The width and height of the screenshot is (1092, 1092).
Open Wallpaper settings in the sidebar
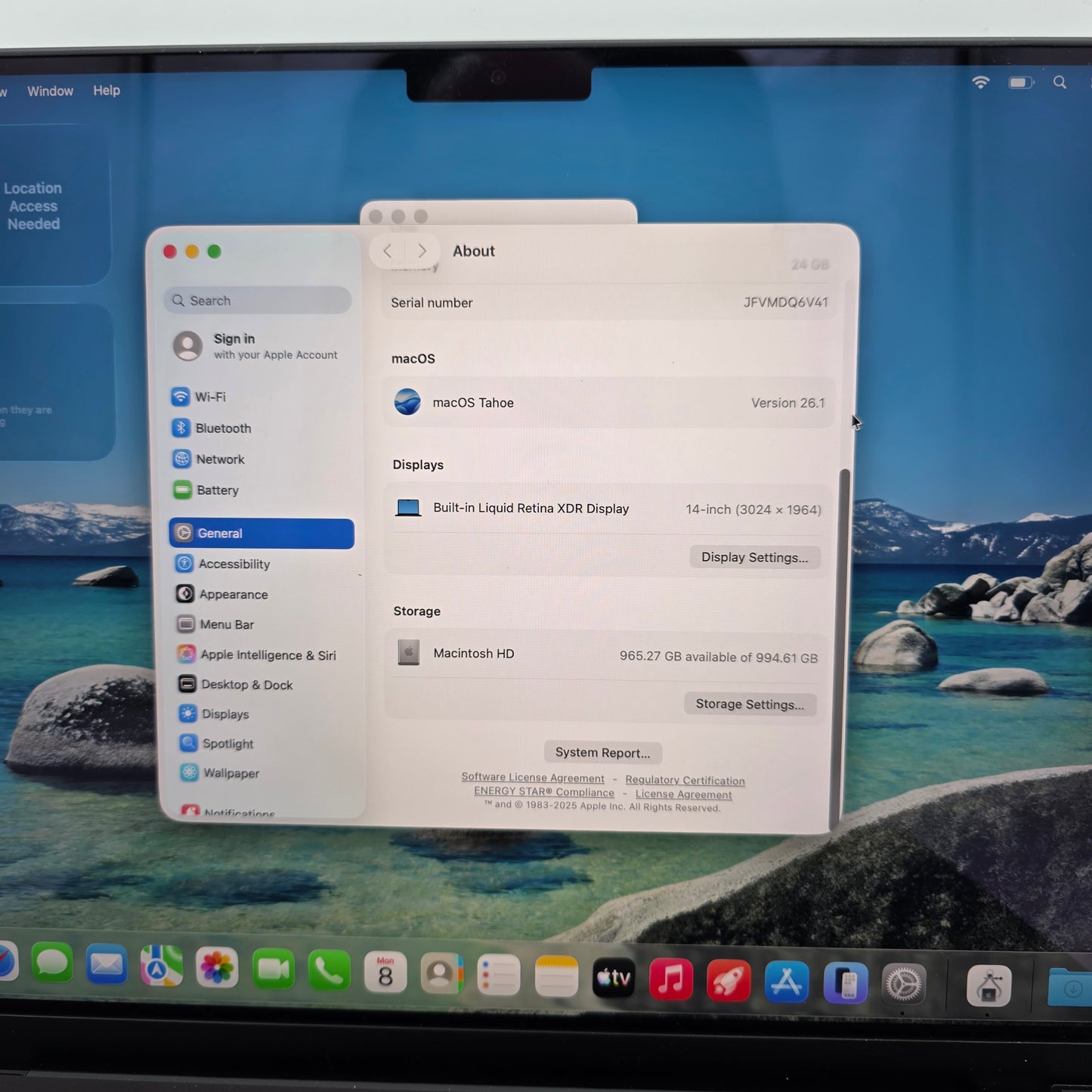tap(230, 773)
